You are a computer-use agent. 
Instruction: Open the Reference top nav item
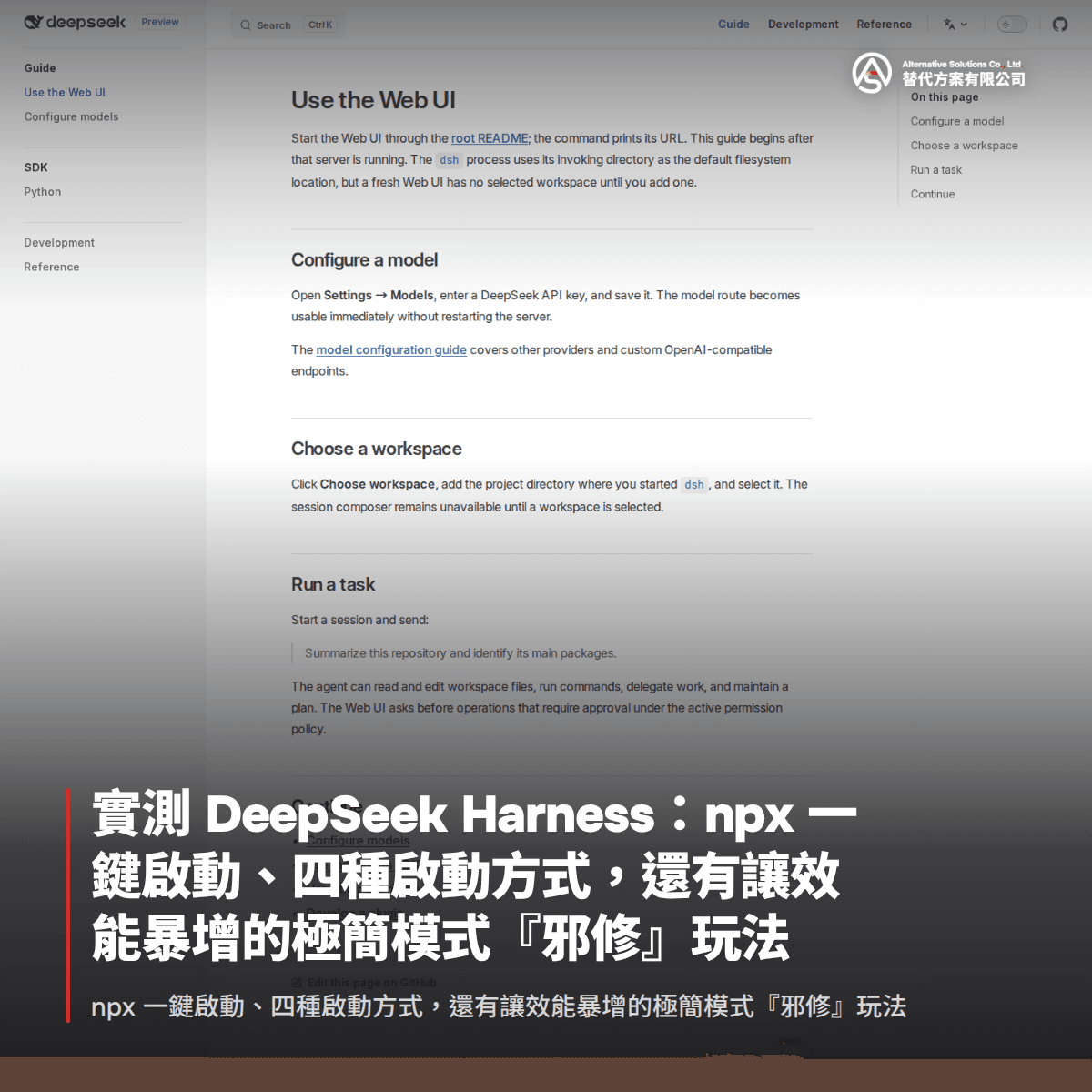884,25
